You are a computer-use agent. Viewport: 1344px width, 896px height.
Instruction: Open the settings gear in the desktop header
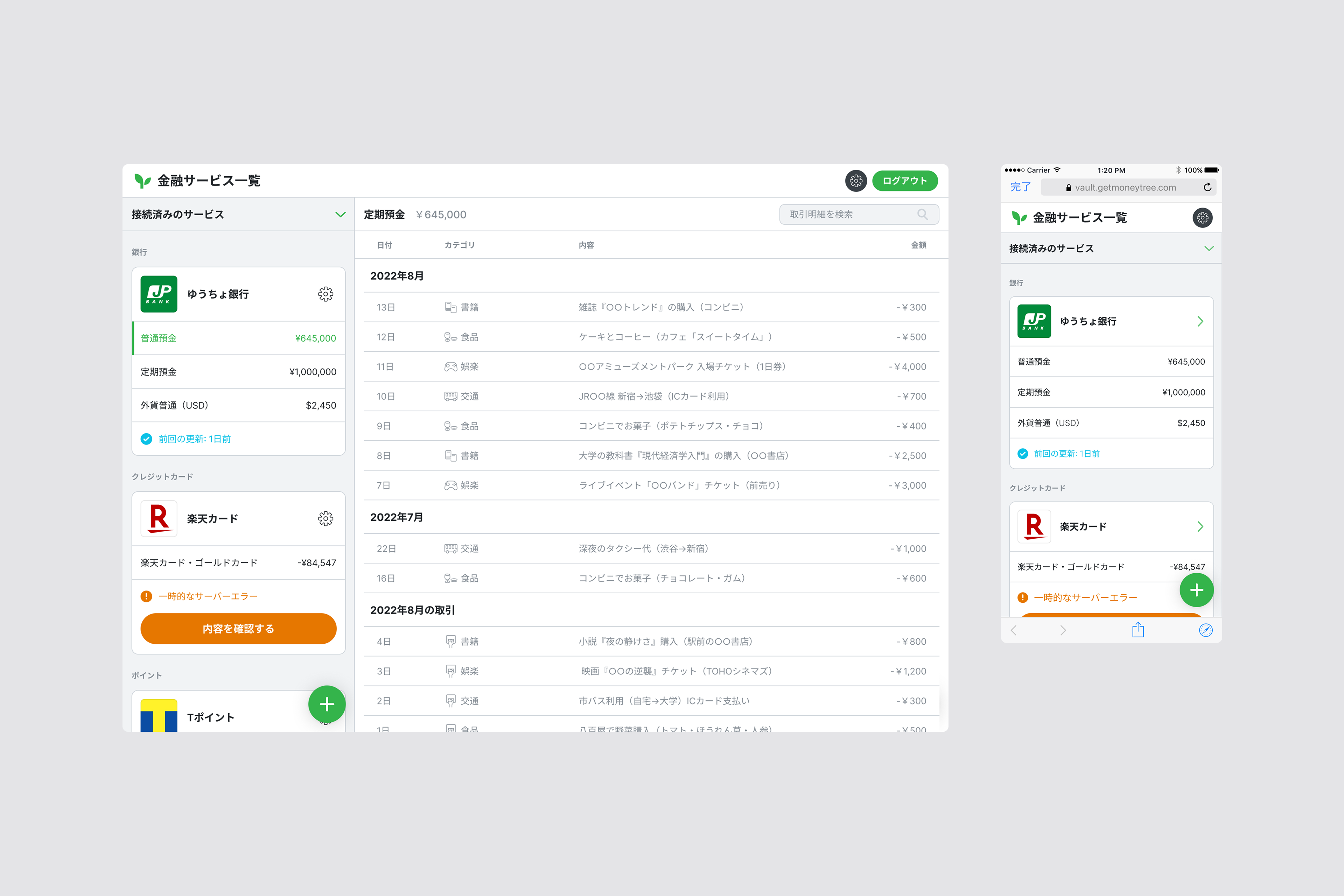(855, 180)
